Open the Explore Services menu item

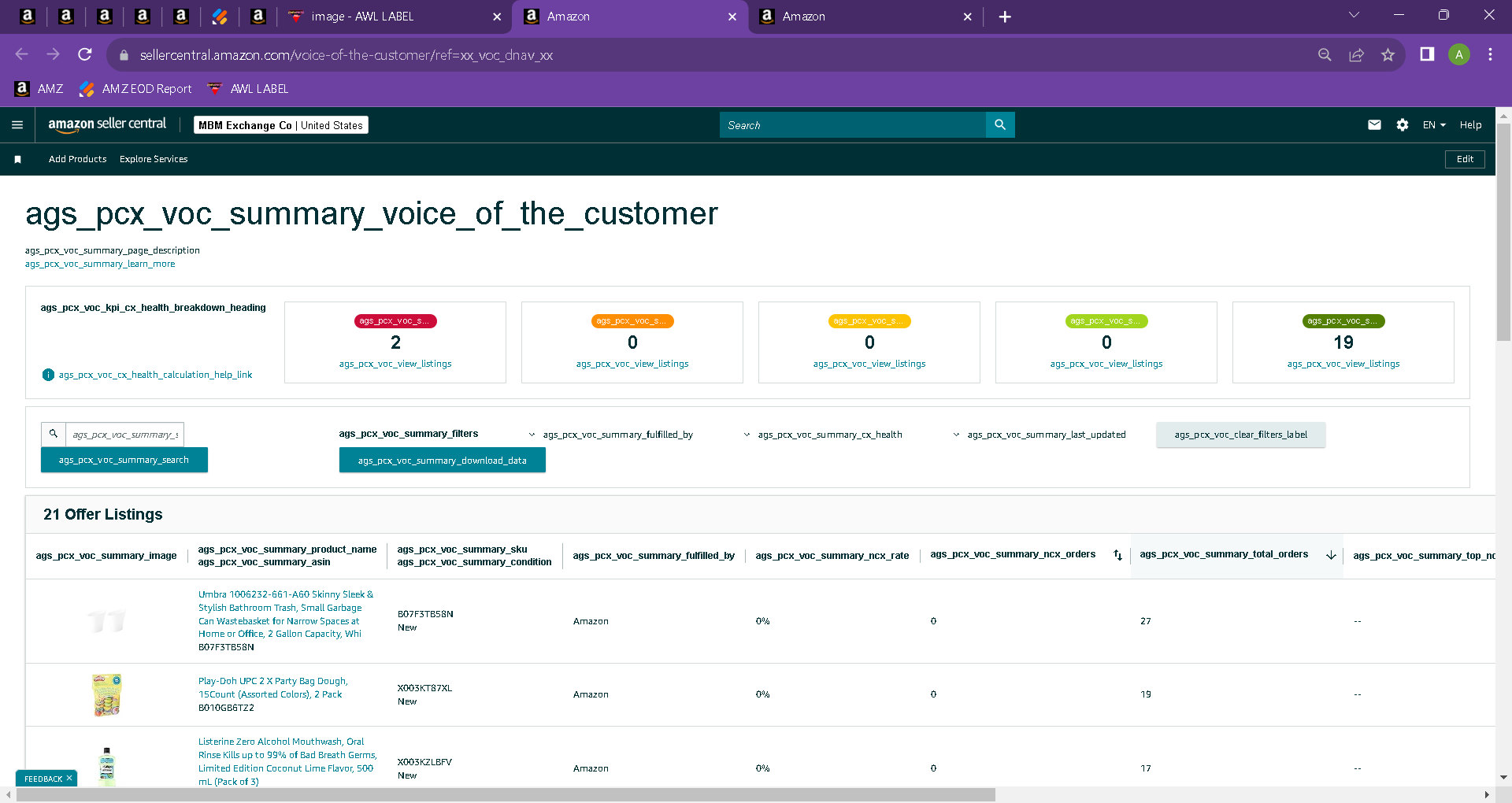coord(154,159)
